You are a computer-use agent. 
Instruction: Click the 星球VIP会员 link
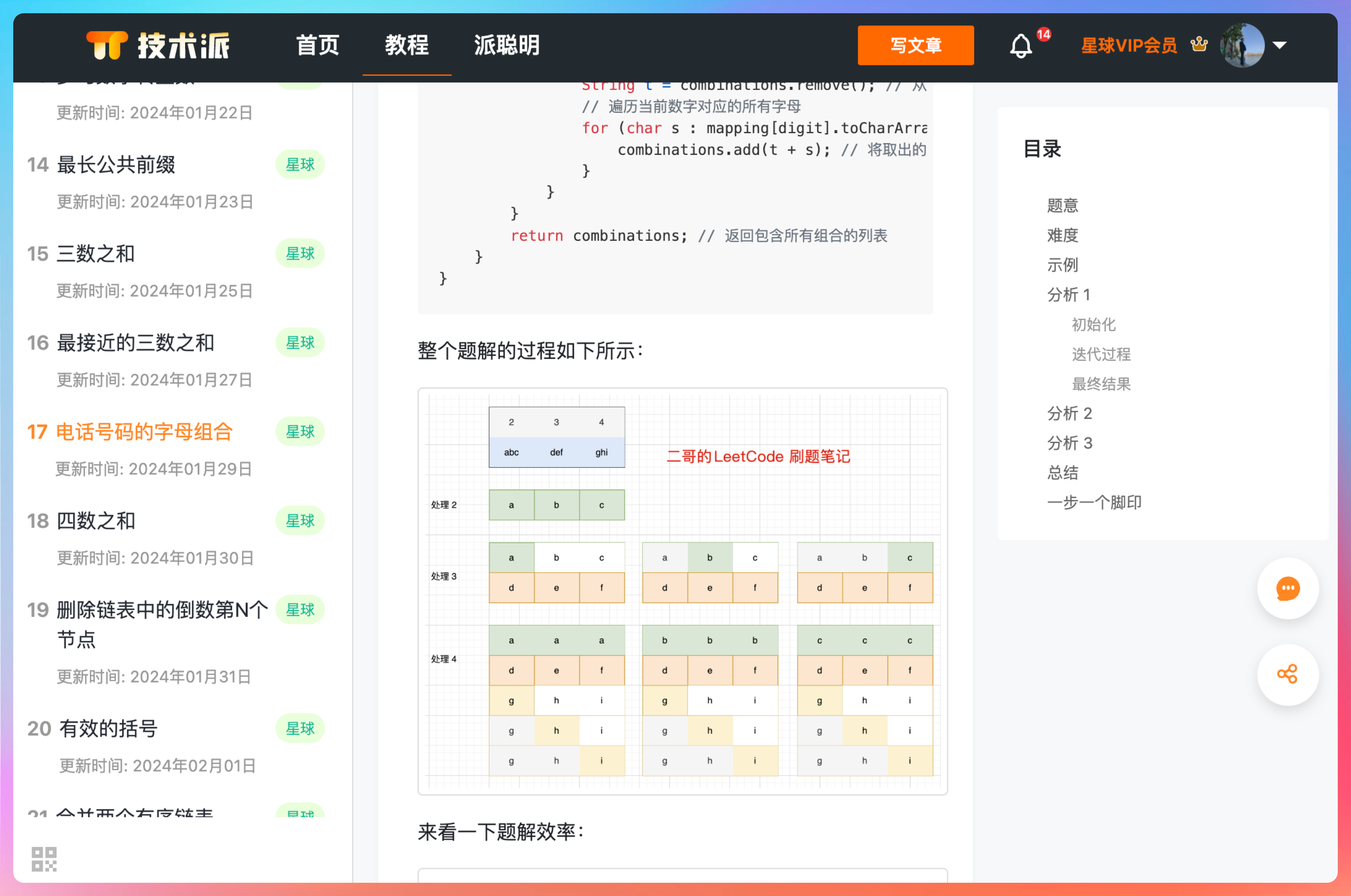[x=1129, y=45]
